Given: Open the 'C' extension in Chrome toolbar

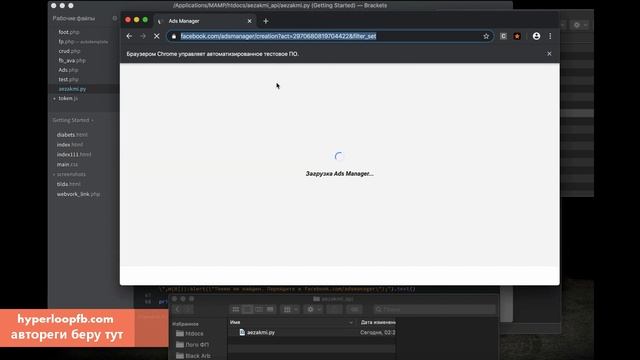Looking at the screenshot, I should 503,36.
